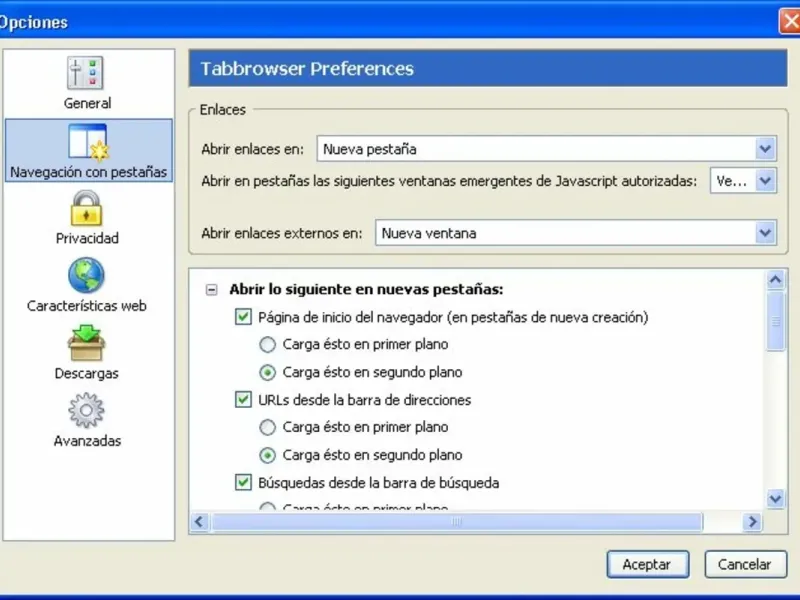Open the Abrir enlaces en dropdown

click(766, 149)
